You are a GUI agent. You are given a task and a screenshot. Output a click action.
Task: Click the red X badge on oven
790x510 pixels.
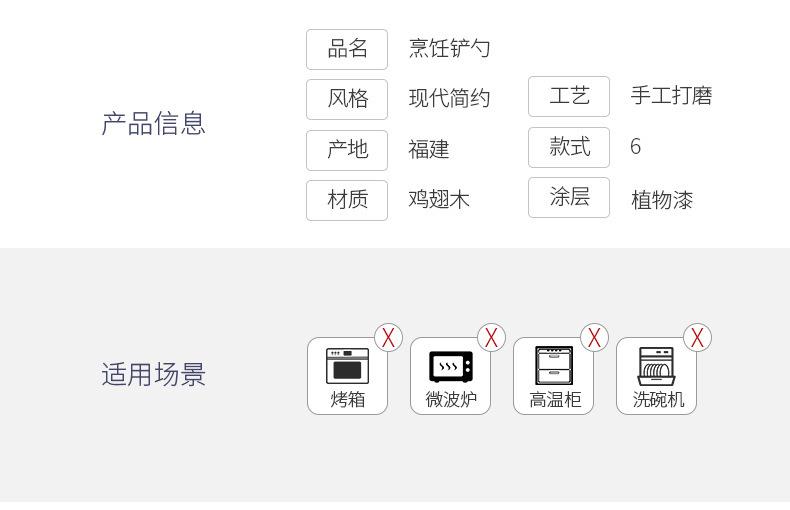pos(388,338)
